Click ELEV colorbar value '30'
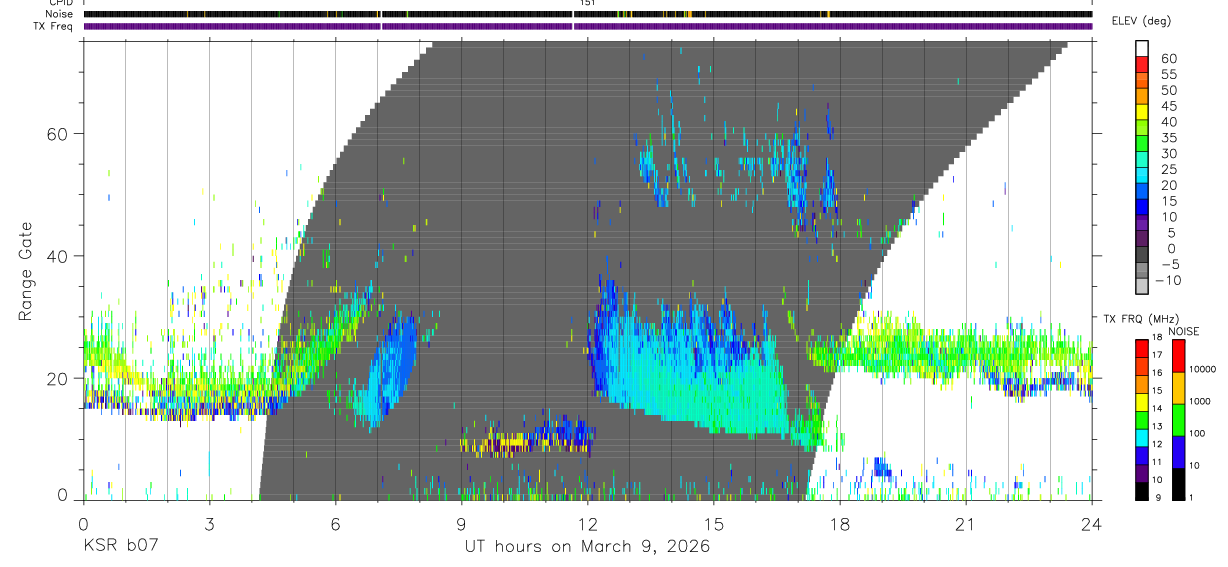 [x=1168, y=154]
